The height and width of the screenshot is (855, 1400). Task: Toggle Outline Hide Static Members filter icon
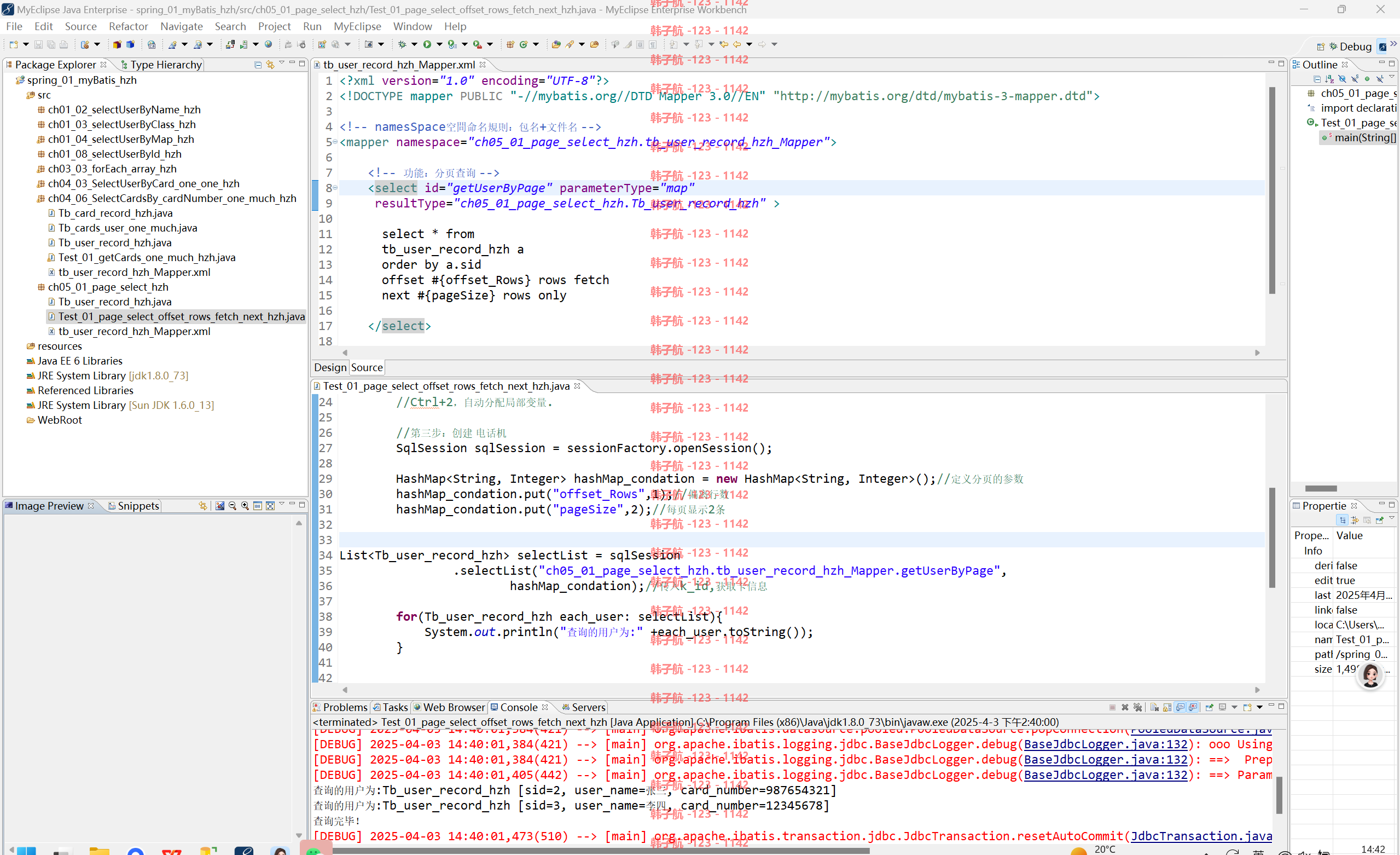coord(1355,79)
